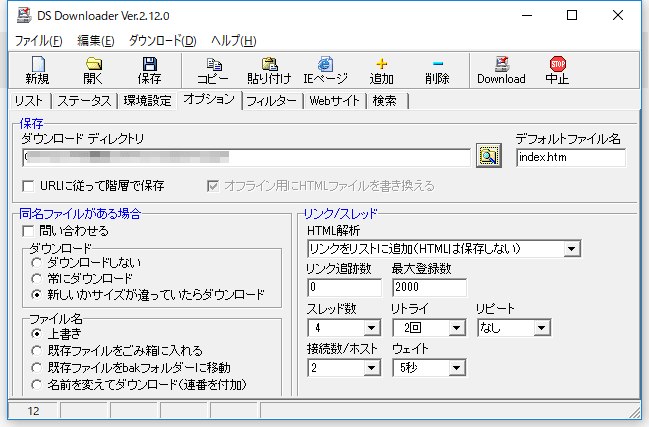Switch to the 環境設定 tab
The width and height of the screenshot is (649, 427).
(x=147, y=101)
